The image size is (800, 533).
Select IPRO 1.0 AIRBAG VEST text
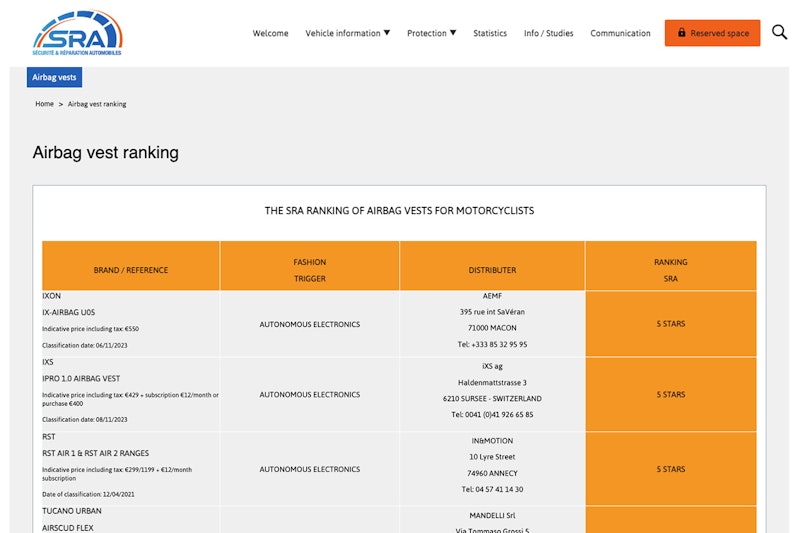[x=81, y=378]
